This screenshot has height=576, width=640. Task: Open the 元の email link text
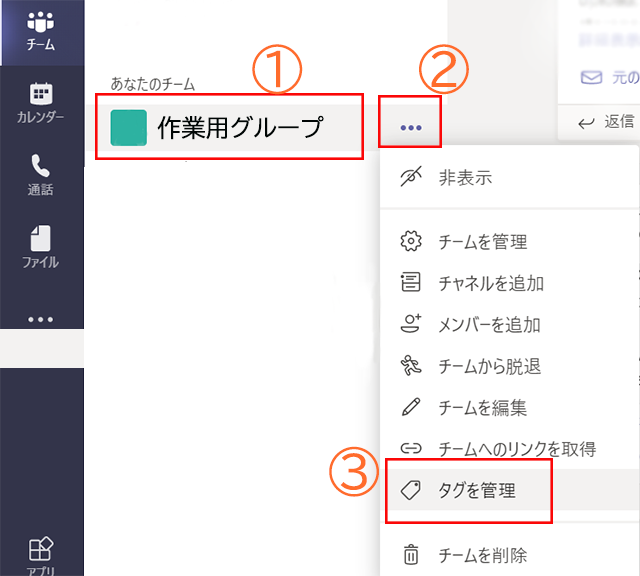625,77
